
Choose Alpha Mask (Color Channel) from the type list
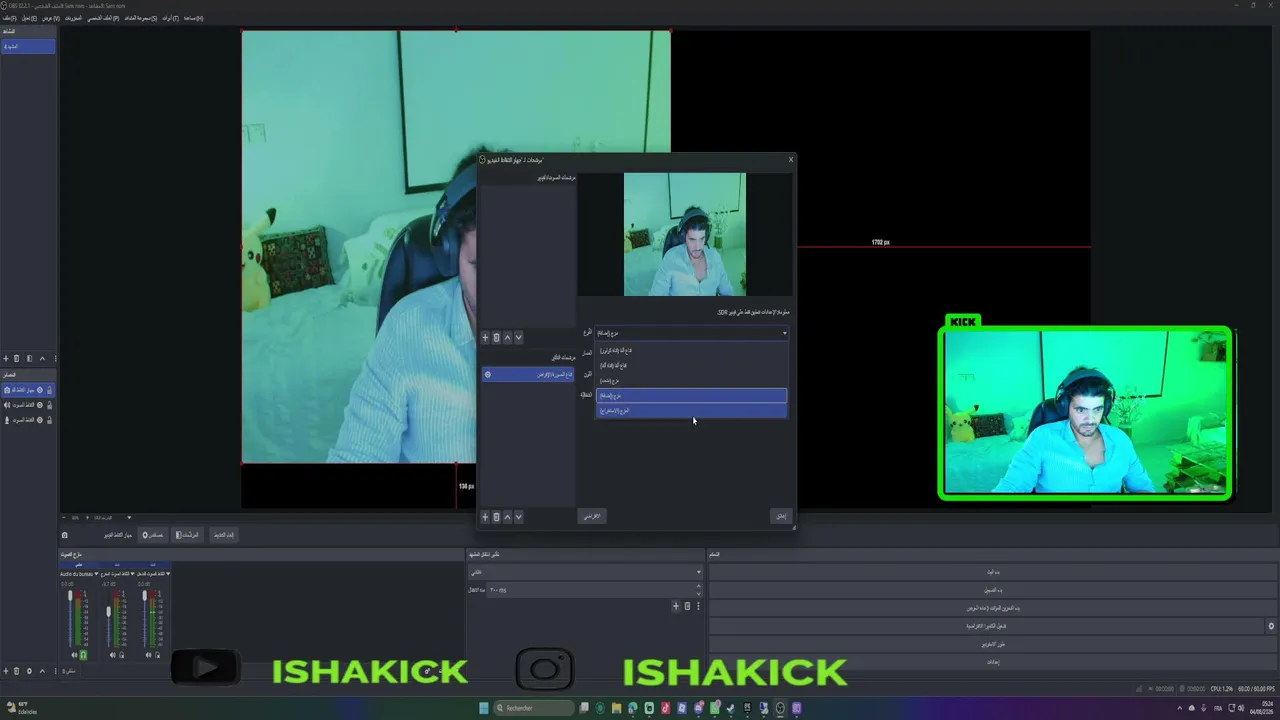click(692, 351)
